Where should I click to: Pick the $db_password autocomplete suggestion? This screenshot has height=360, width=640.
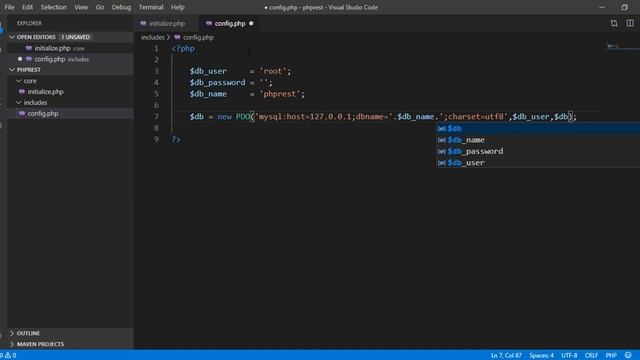tap(538, 151)
